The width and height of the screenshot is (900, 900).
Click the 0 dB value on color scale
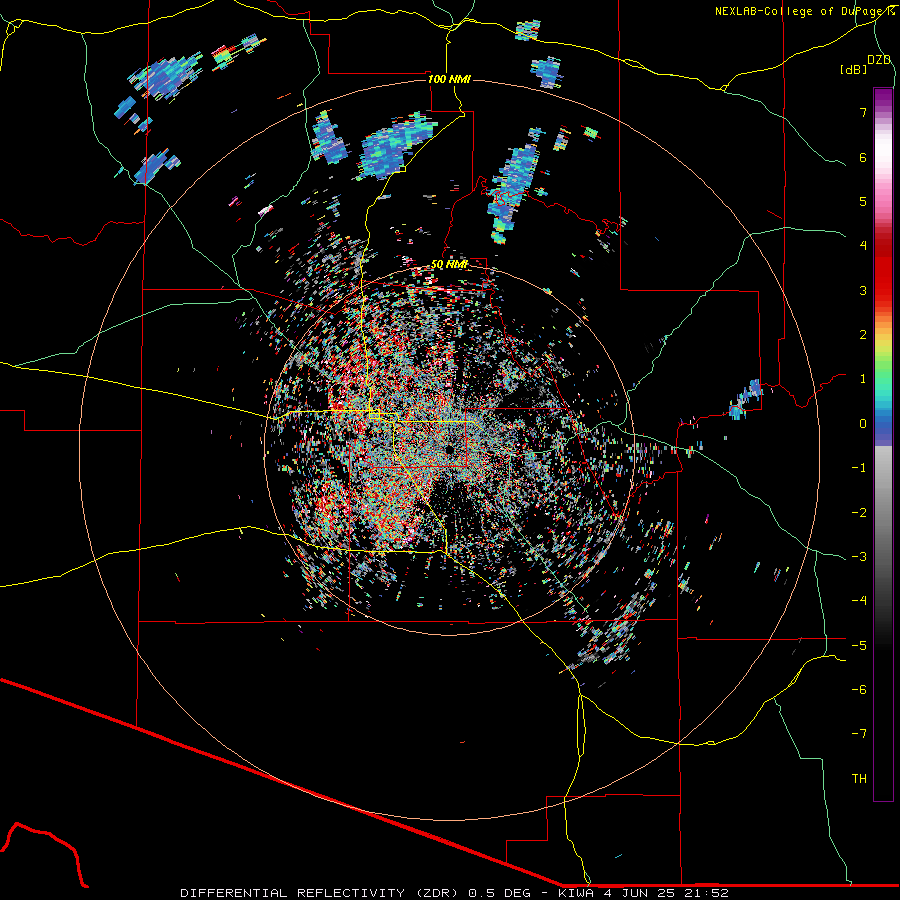point(863,424)
